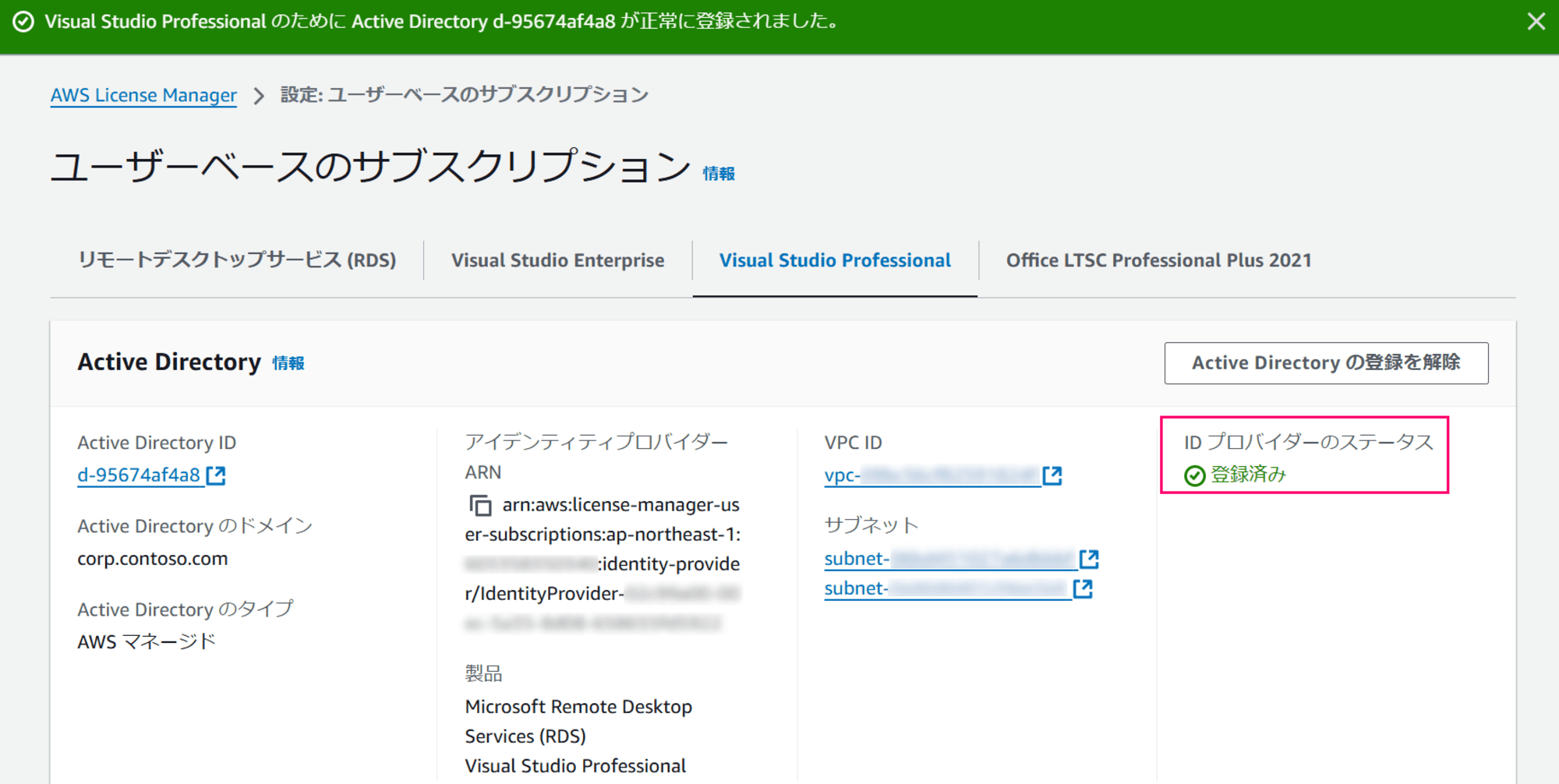Image resolution: width=1559 pixels, height=784 pixels.
Task: Select the Visual Studio Professional product text
Action: point(575,766)
